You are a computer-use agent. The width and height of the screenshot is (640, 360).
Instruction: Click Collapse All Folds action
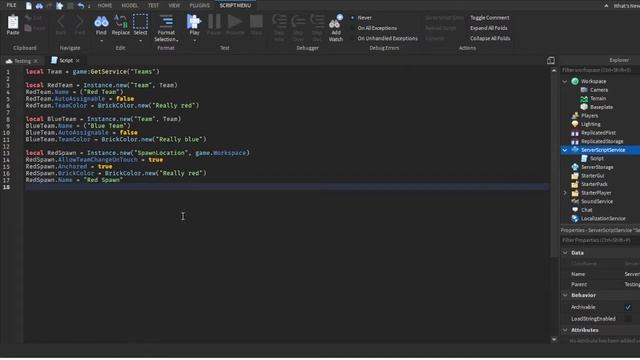490,38
